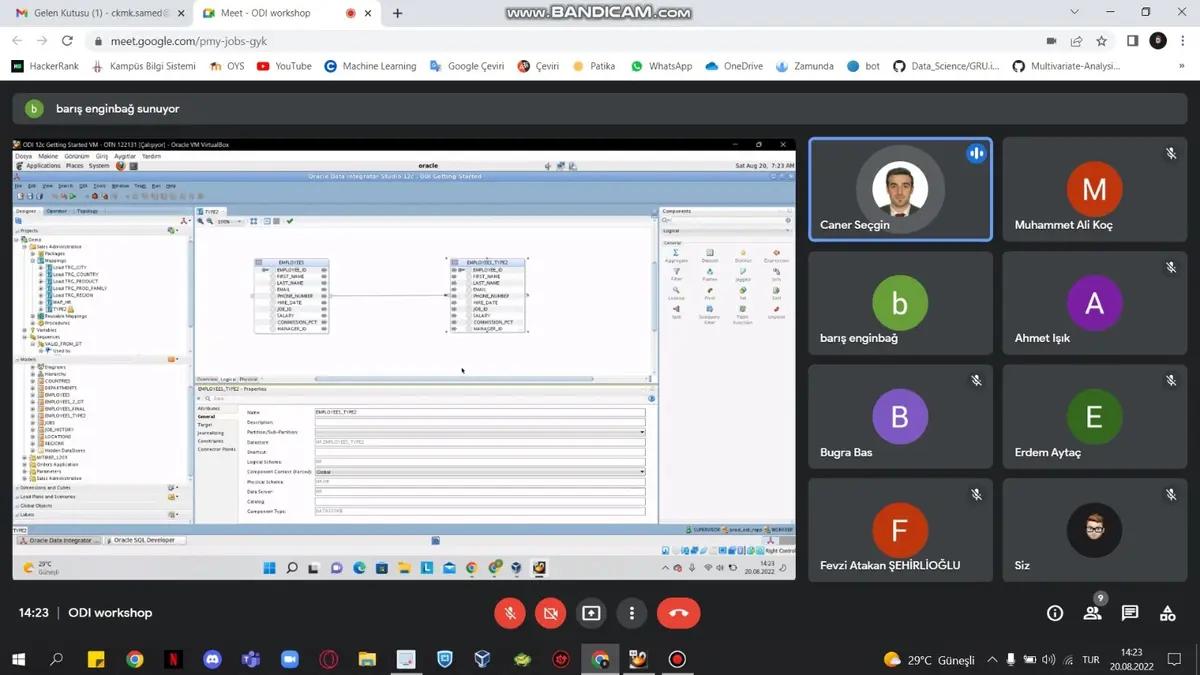Select the Filter component in palette
1200x675 pixels.
(x=676, y=274)
